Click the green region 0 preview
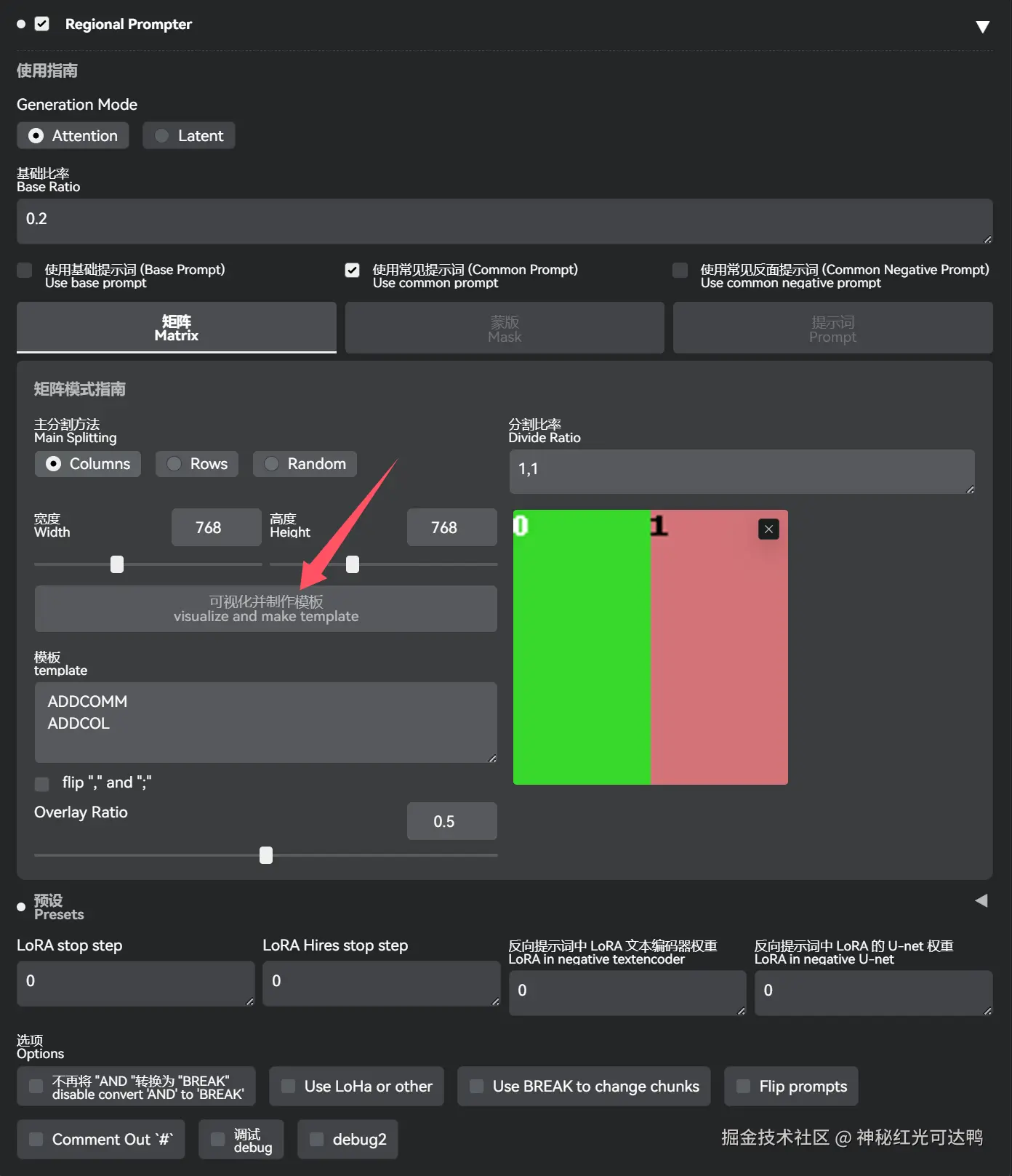This screenshot has width=1012, height=1176. (582, 647)
